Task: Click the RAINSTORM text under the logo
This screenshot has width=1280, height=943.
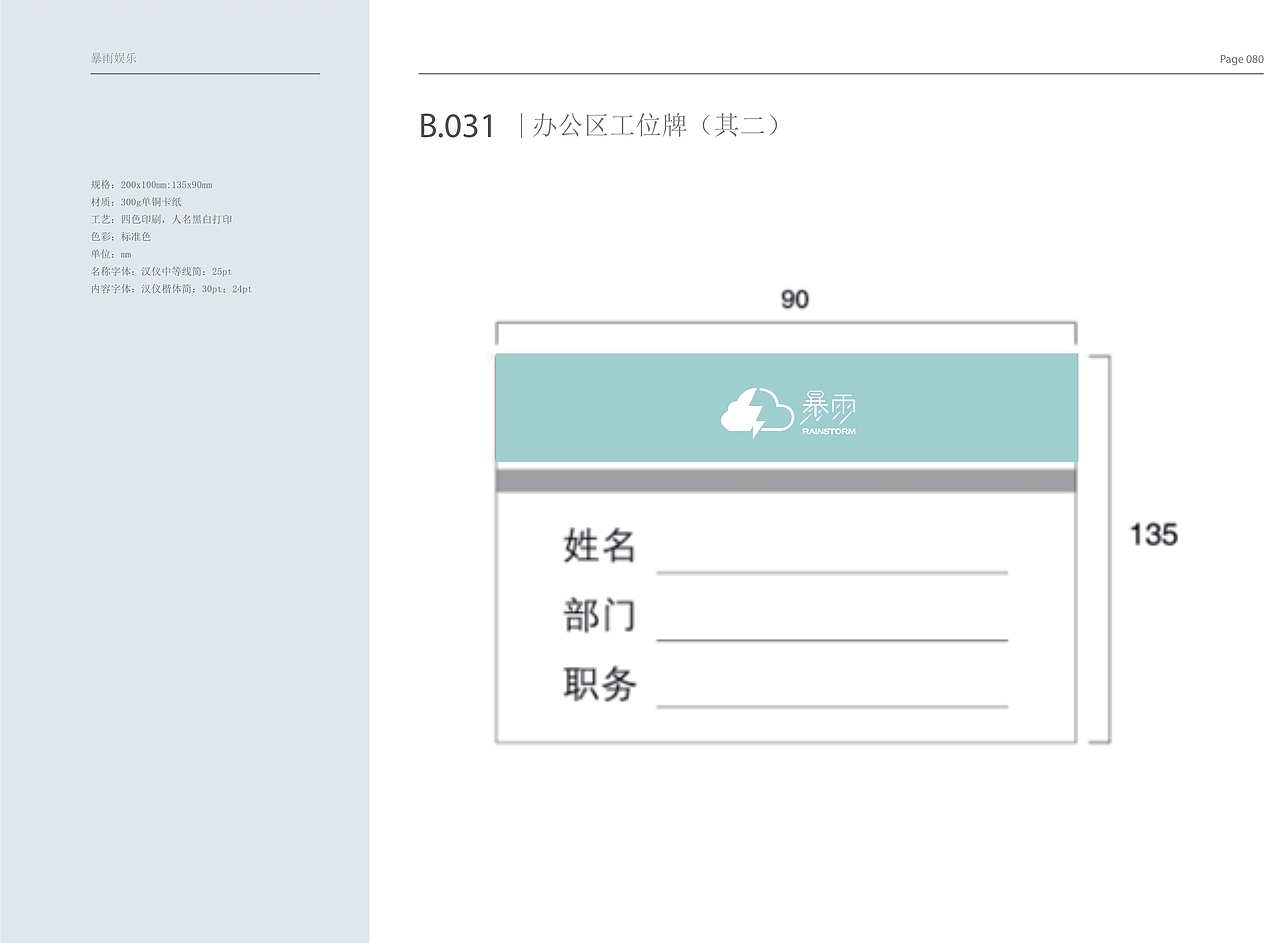Action: (829, 432)
